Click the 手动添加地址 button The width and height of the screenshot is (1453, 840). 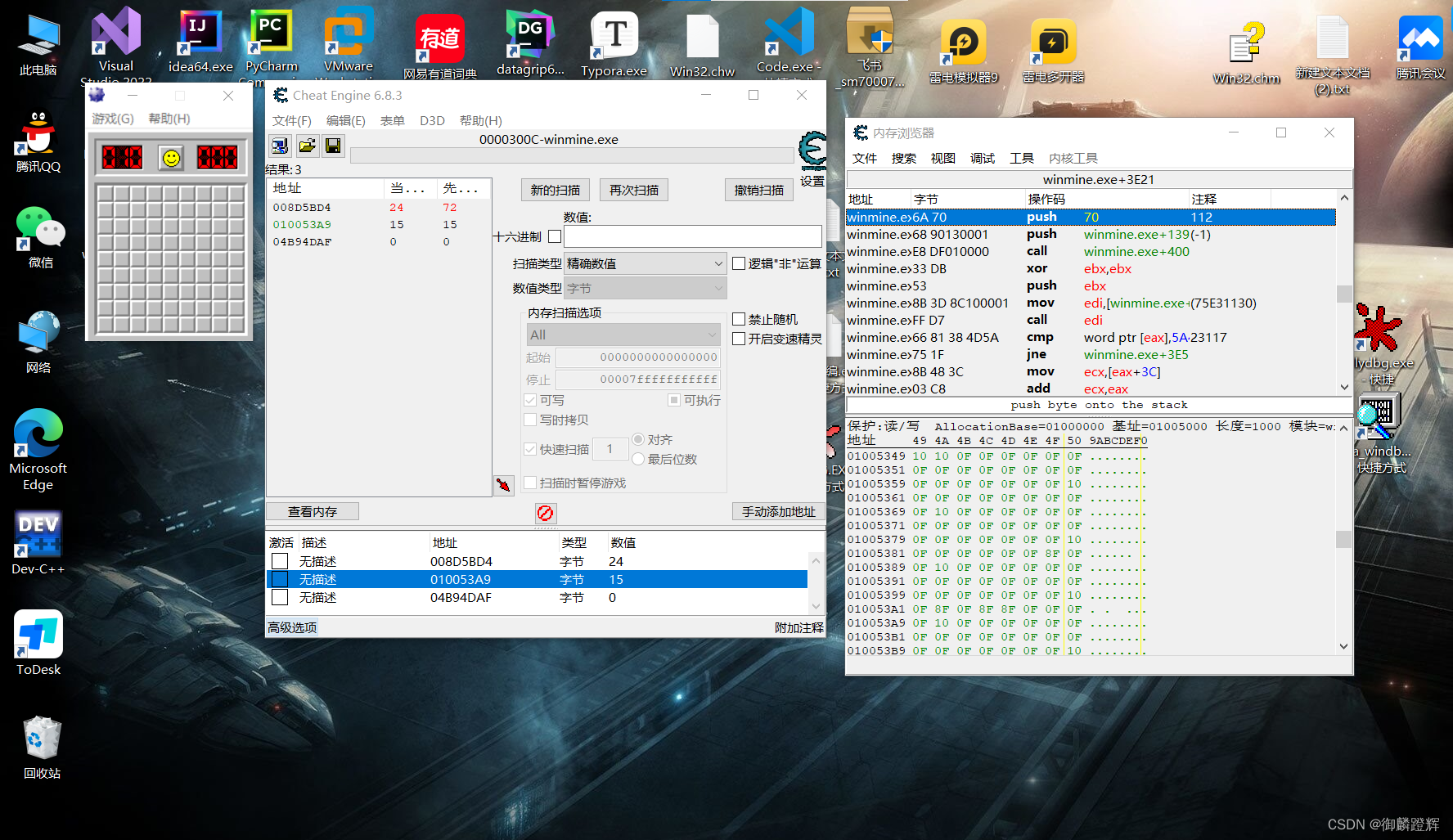pos(779,511)
